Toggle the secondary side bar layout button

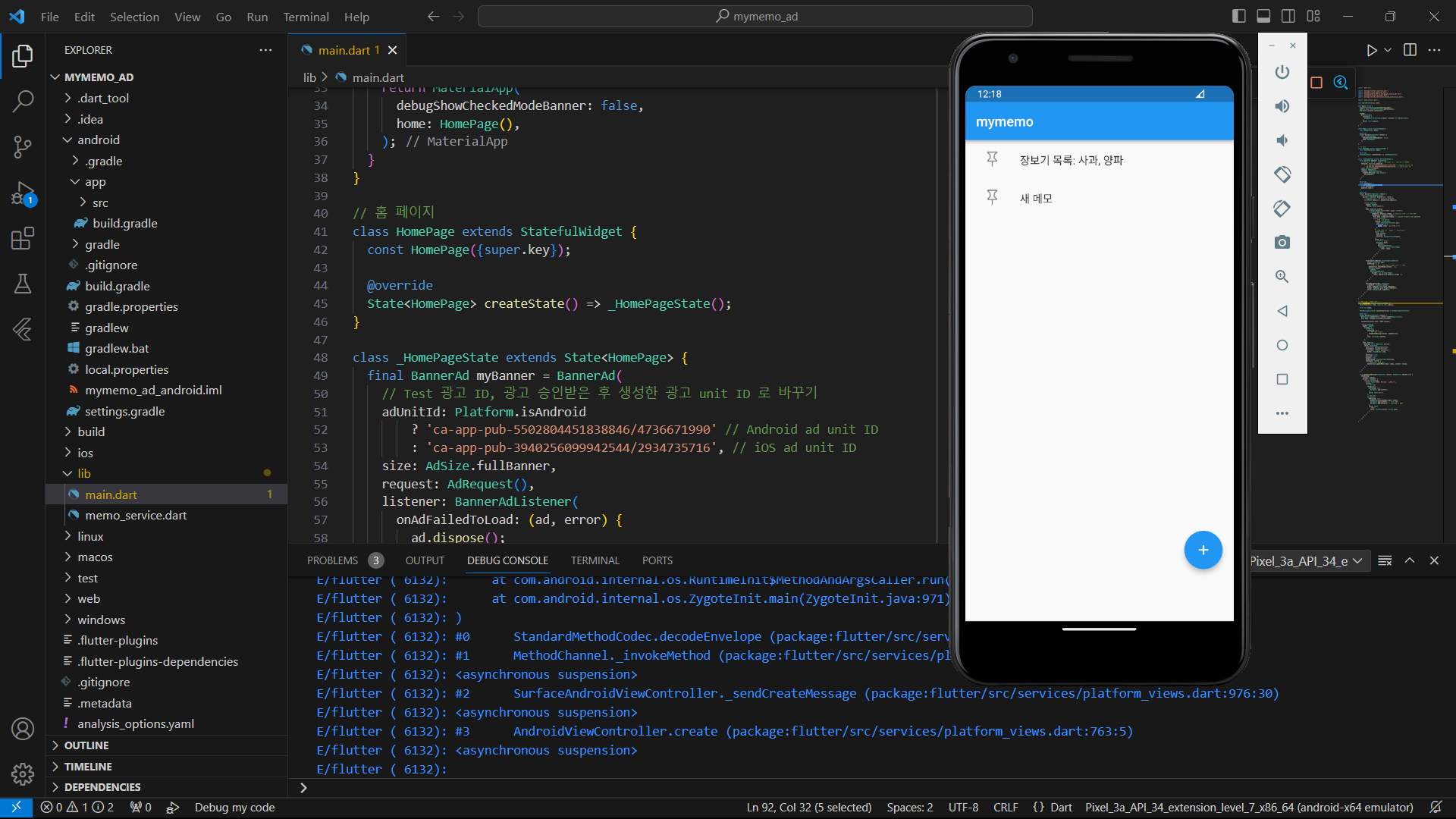pyautogui.click(x=1288, y=16)
